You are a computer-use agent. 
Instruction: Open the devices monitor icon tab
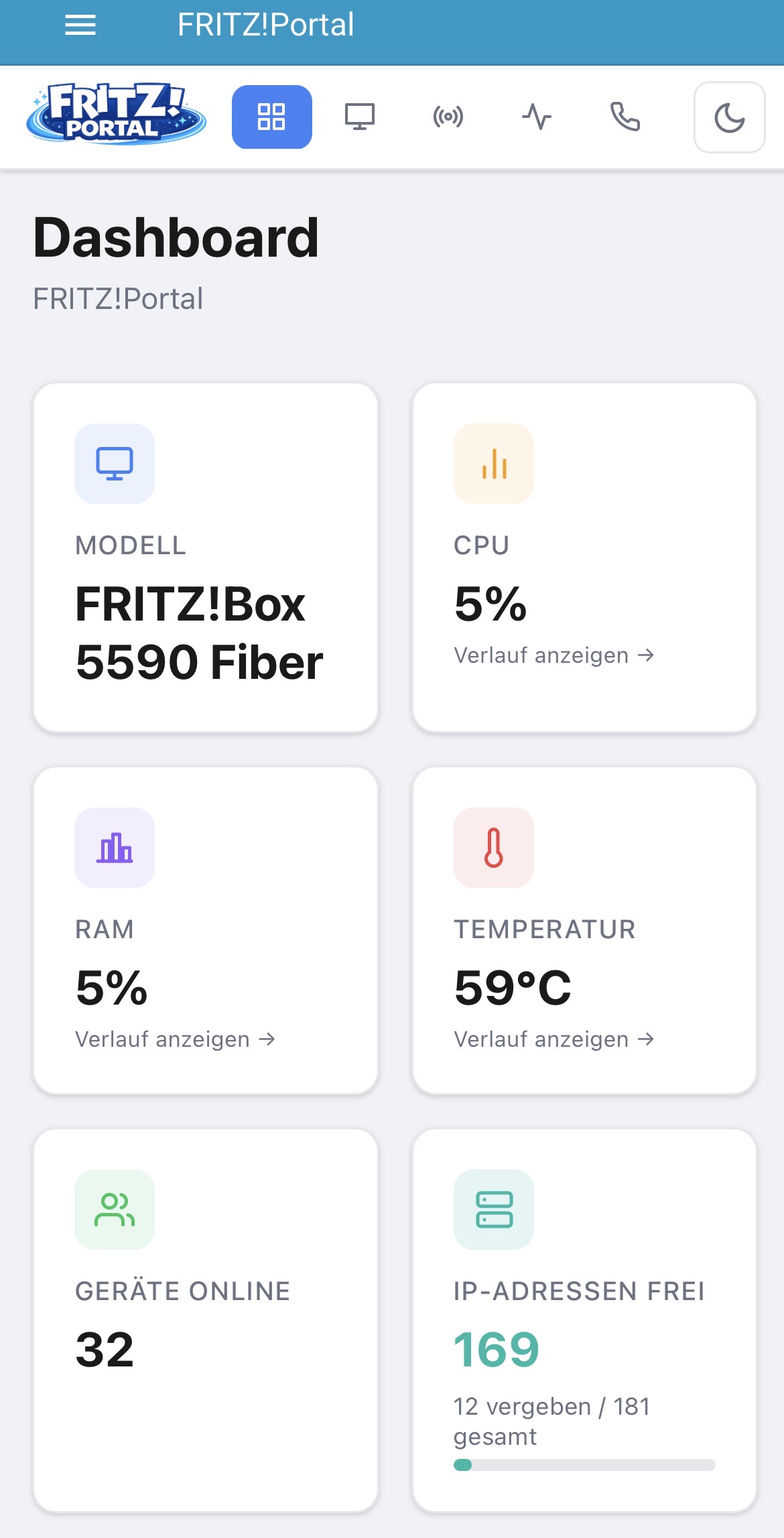coord(360,117)
